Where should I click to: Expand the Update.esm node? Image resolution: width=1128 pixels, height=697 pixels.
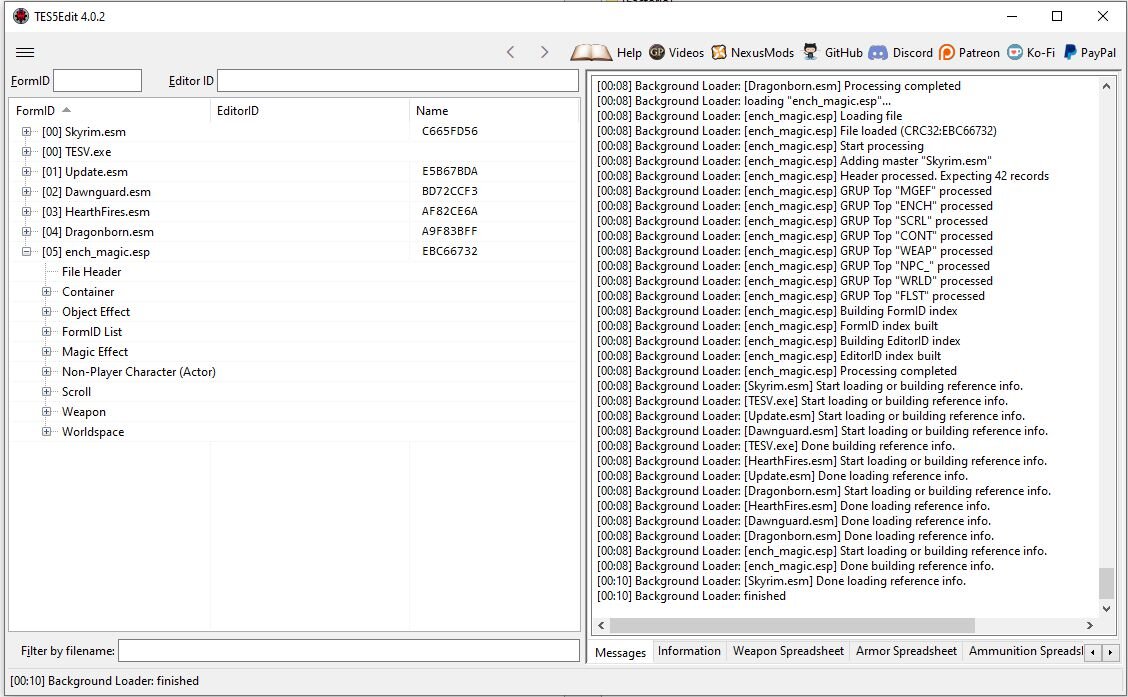pyautogui.click(x=27, y=172)
